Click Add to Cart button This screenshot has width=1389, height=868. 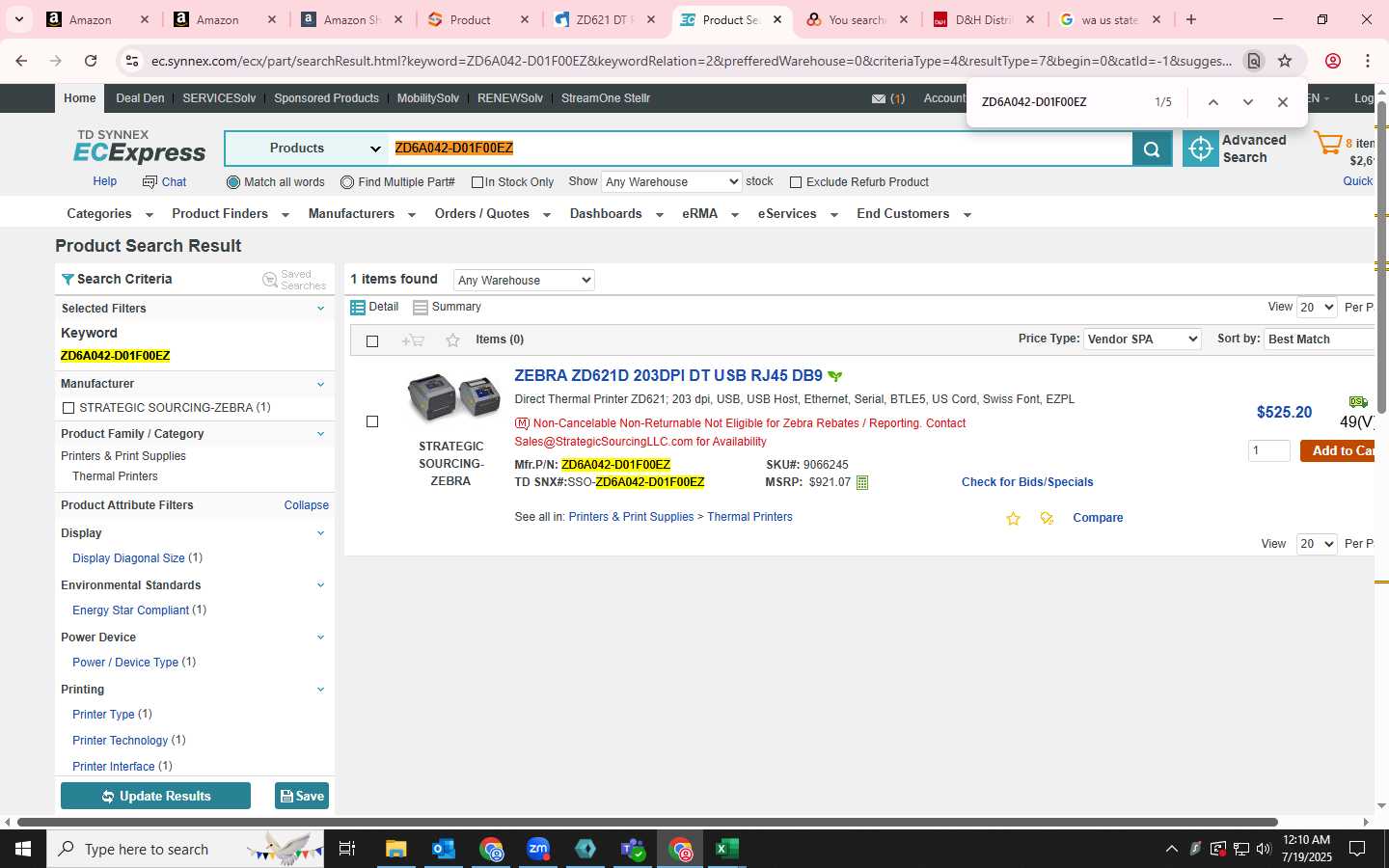(1339, 450)
